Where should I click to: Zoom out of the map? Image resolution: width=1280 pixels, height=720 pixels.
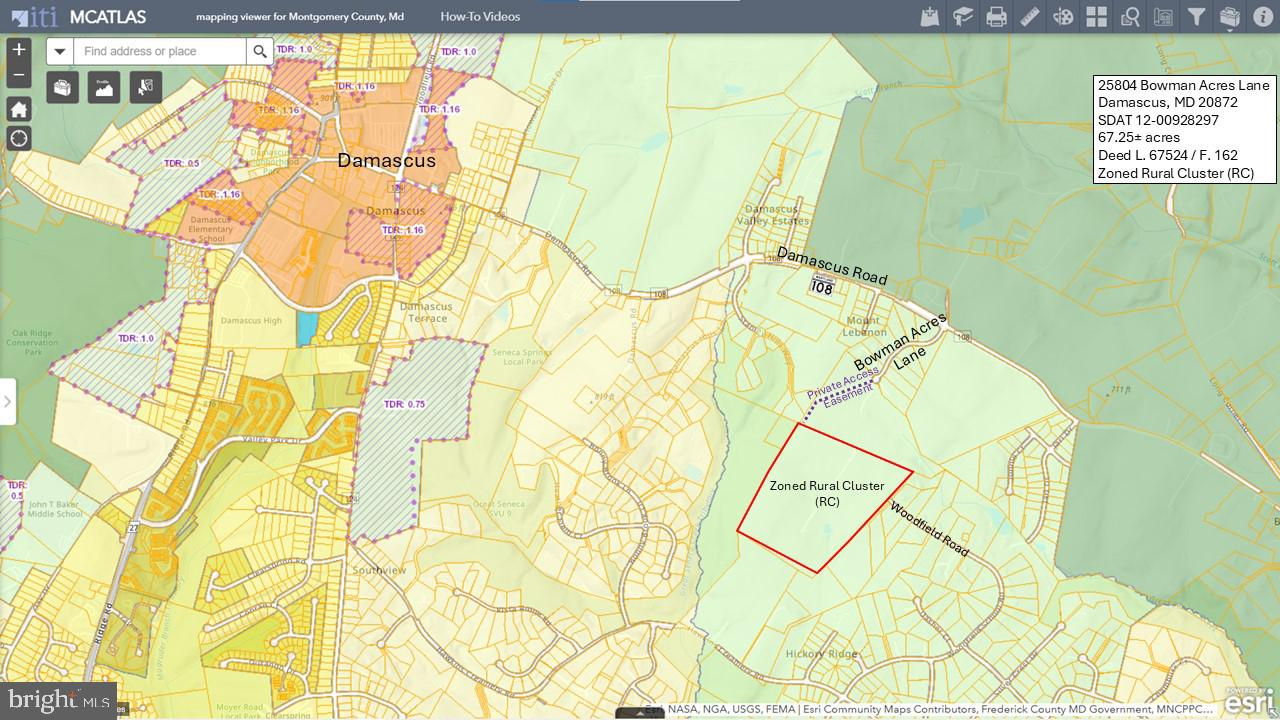click(19, 75)
